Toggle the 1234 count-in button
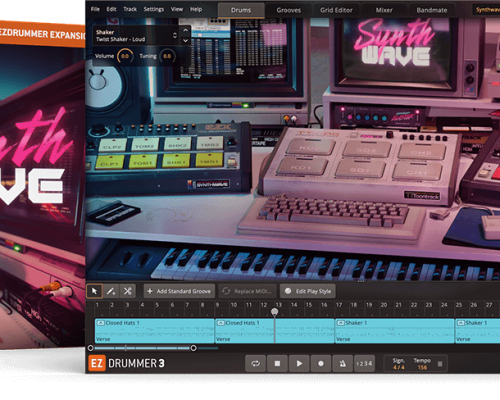Viewport: 500px width, 400px height. (364, 363)
